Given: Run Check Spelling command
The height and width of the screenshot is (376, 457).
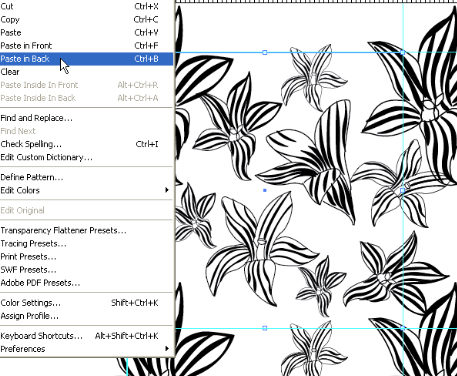Looking at the screenshot, I should [x=86, y=144].
